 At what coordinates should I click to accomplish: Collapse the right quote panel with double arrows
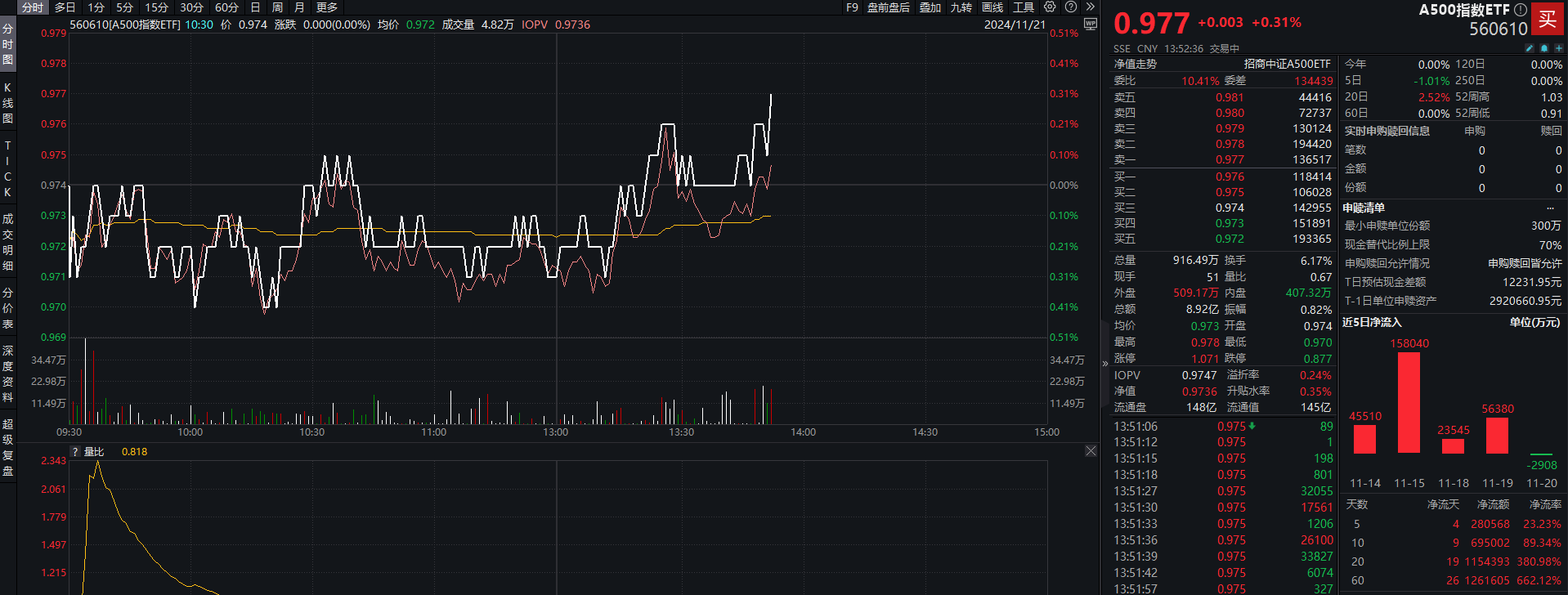click(x=1090, y=7)
